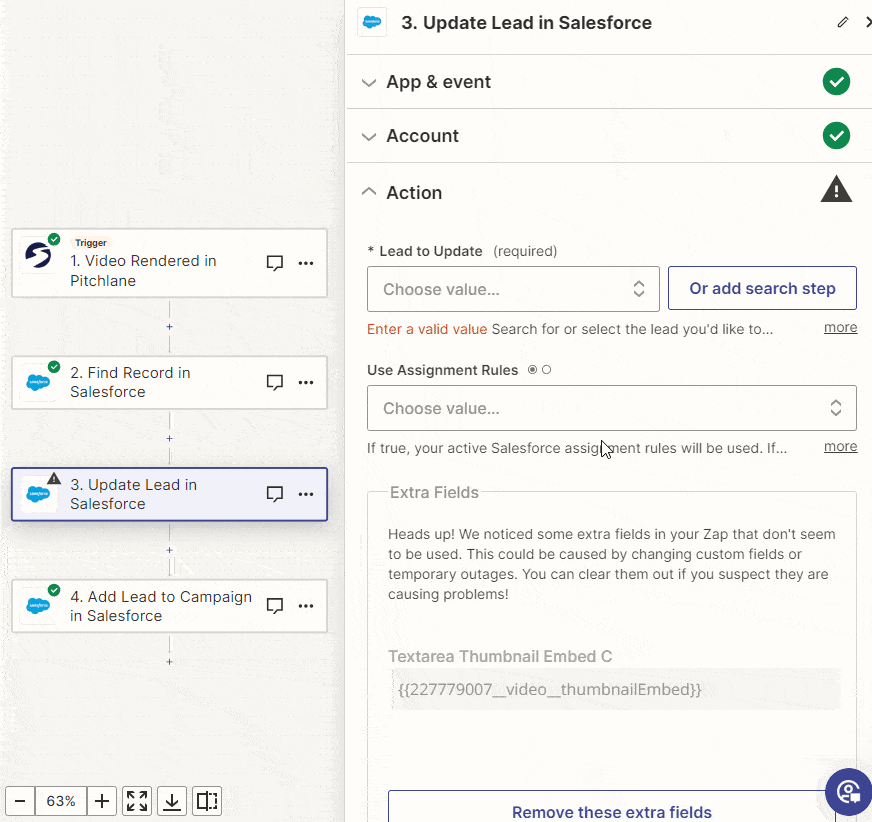This screenshot has height=822, width=872.
Task: Open comment icon on Find Record step
Action: pos(275,383)
